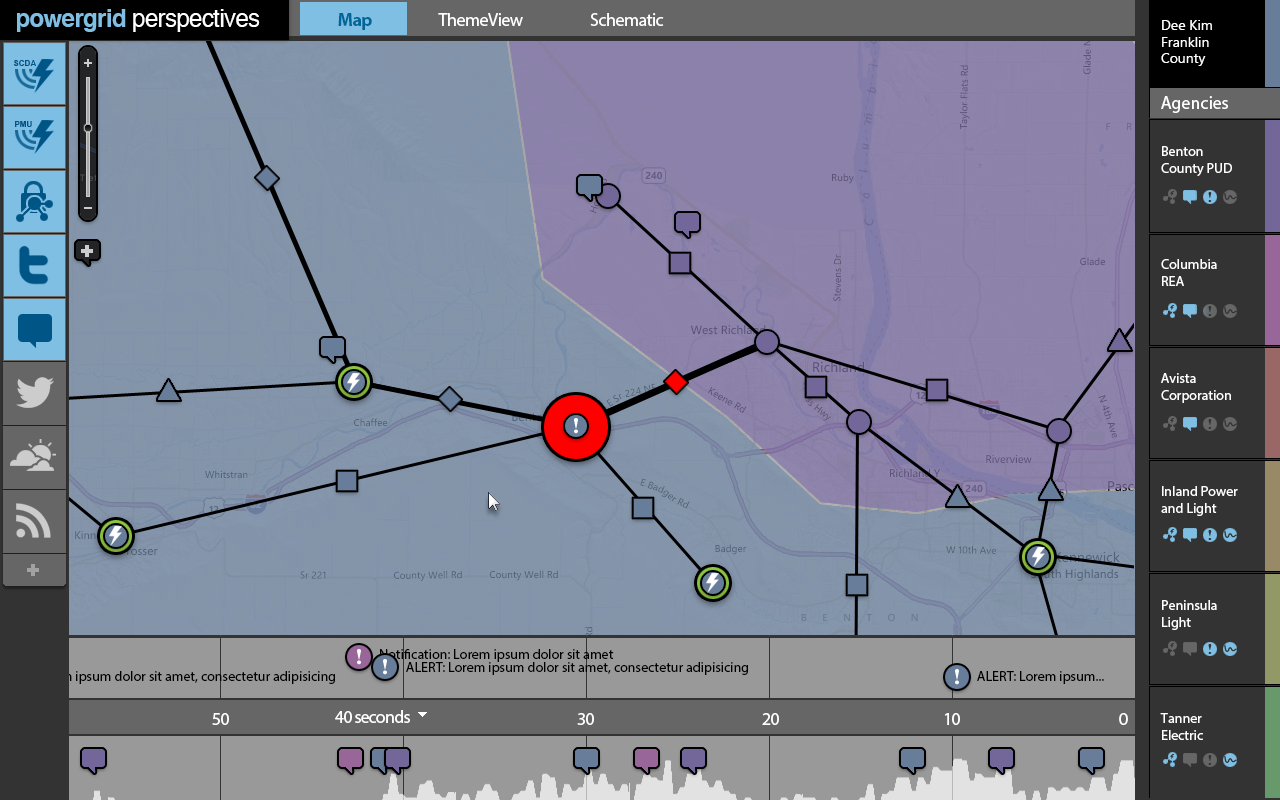Switch to the Map tab

point(354,19)
